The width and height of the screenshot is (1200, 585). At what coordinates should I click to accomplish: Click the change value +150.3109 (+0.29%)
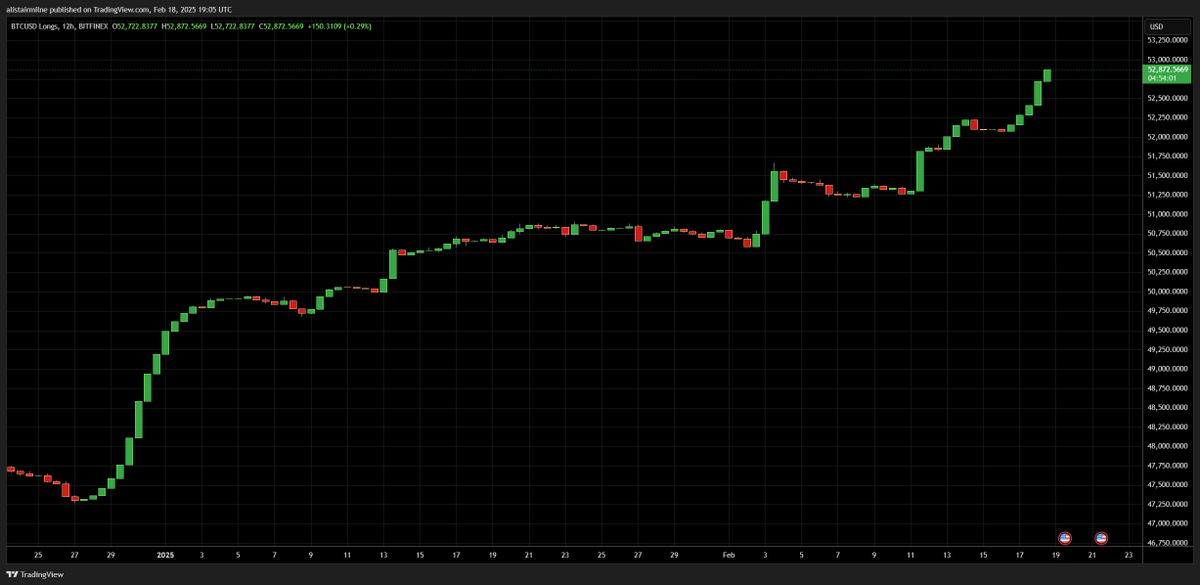click(341, 26)
